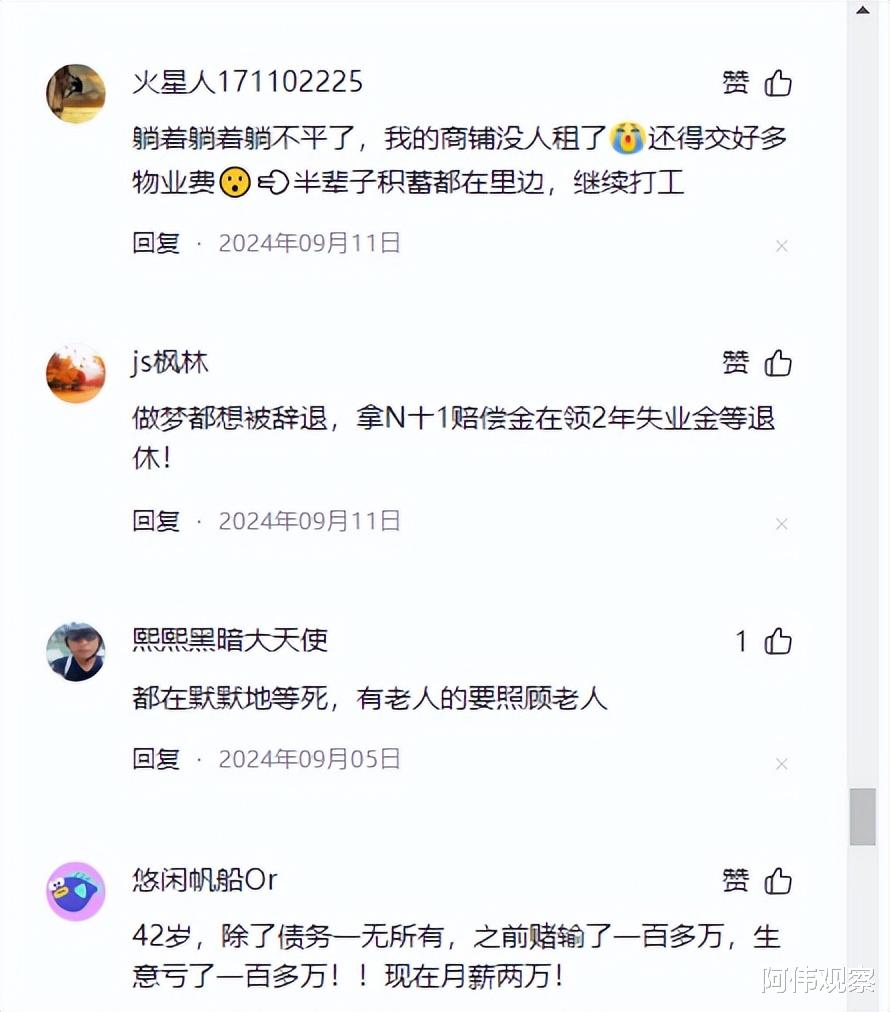890x1012 pixels.
Task: Open 火星人171102225's profile avatar
Action: coord(76,94)
